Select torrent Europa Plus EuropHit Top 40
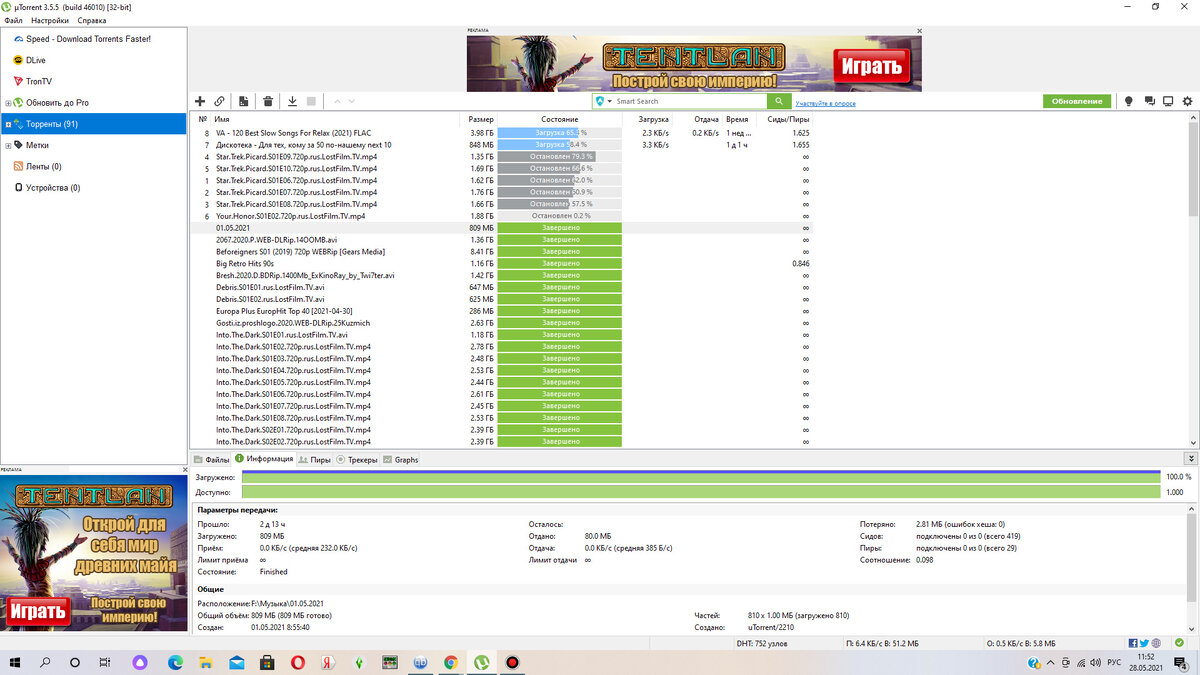Image resolution: width=1200 pixels, height=675 pixels. pos(284,311)
